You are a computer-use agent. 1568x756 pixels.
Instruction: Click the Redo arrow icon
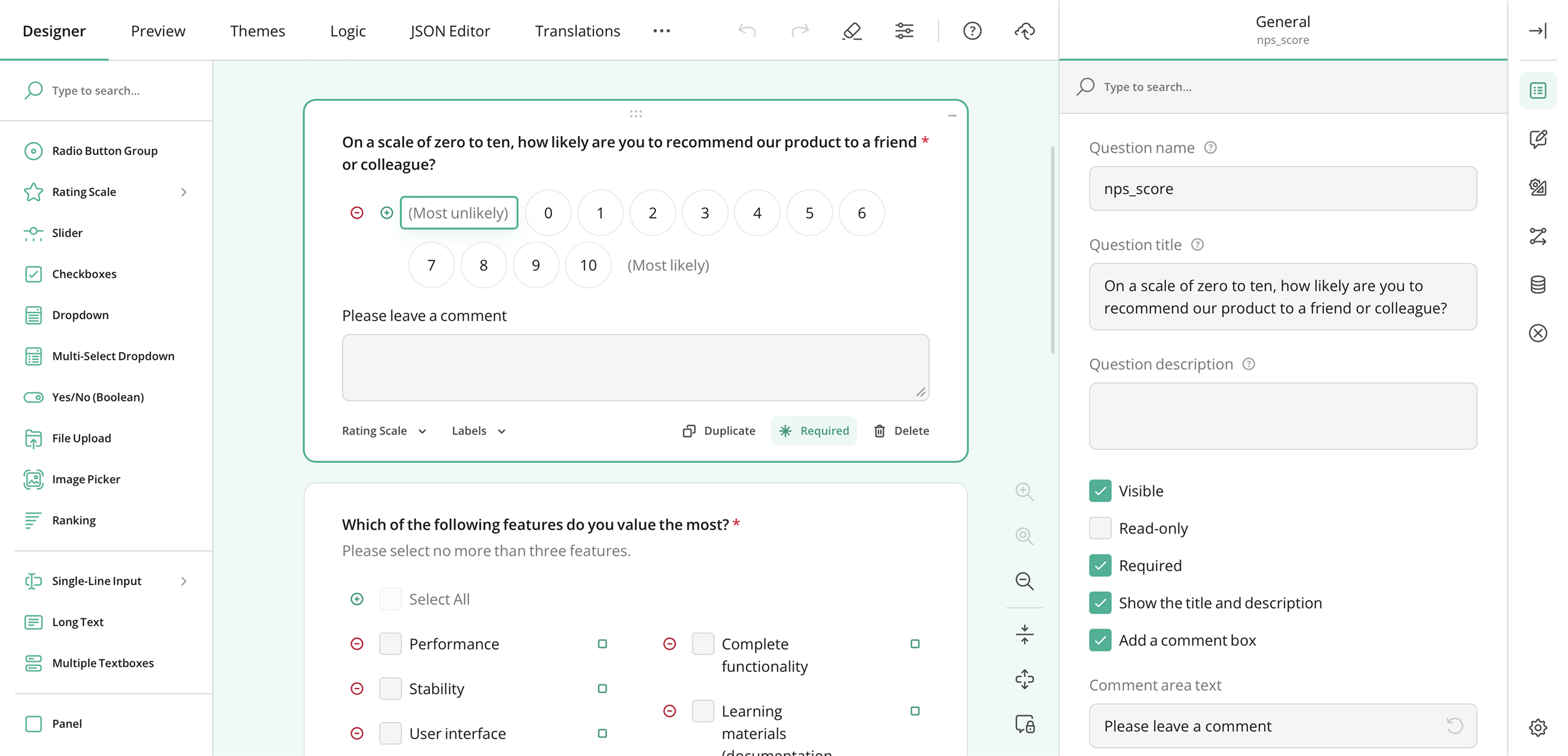pyautogui.click(x=800, y=30)
